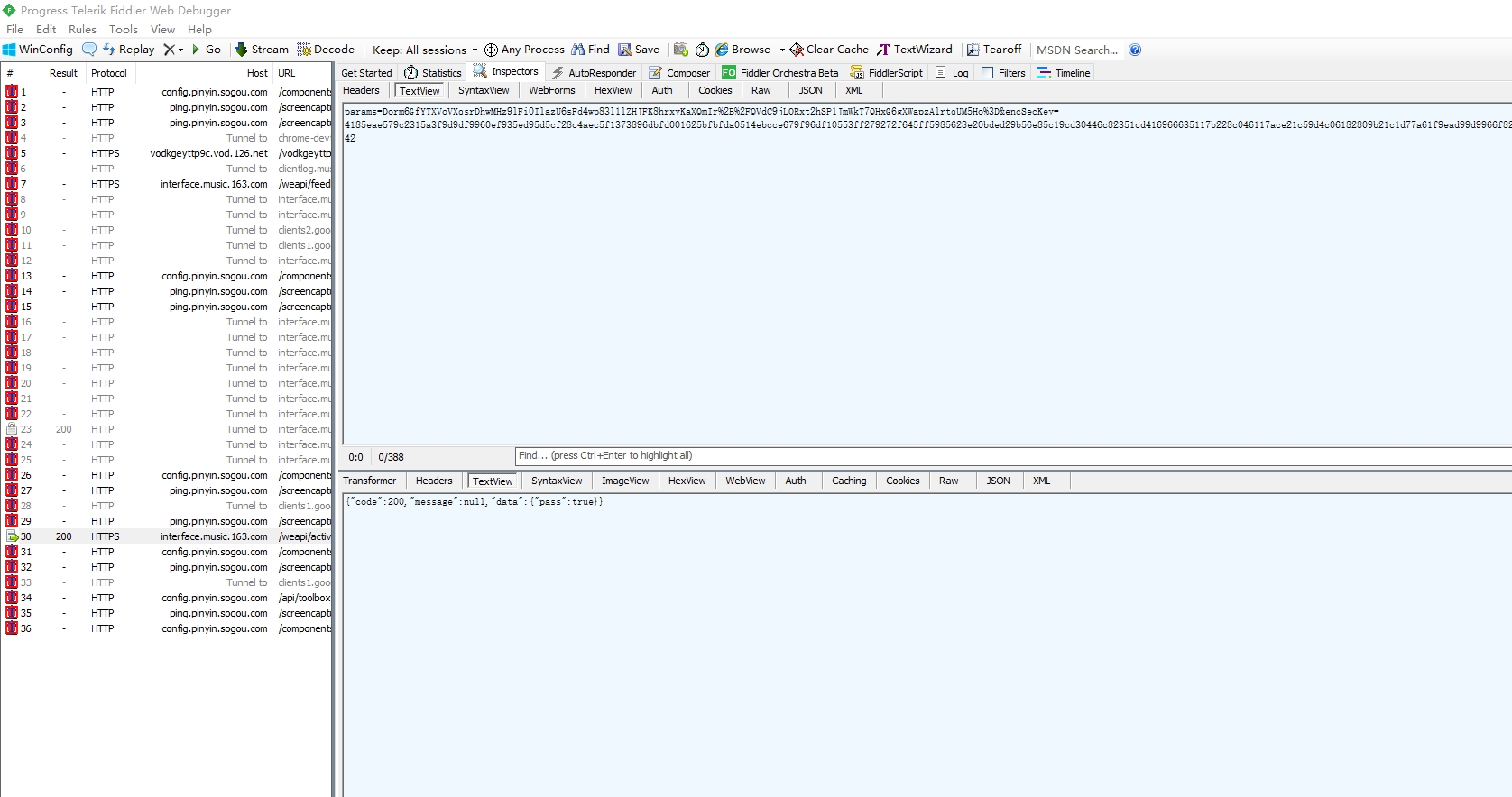
Task: Switch to the Get Started tab
Action: click(366, 73)
